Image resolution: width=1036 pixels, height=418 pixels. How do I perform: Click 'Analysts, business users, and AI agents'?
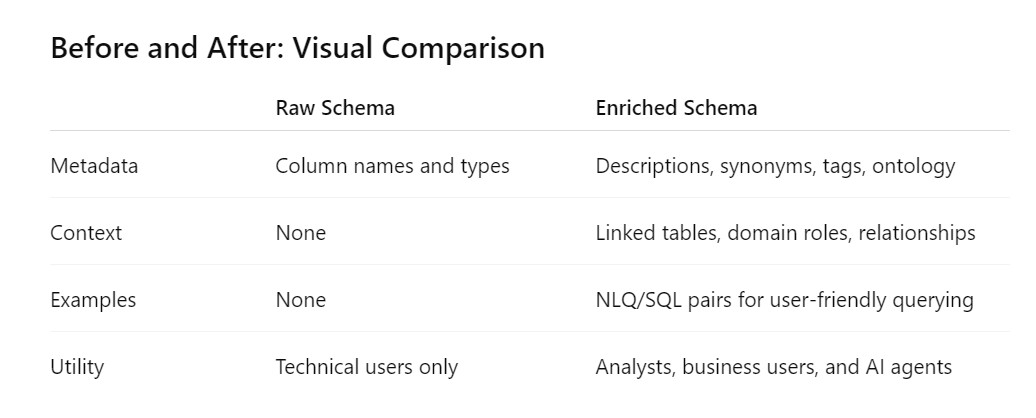click(x=773, y=367)
